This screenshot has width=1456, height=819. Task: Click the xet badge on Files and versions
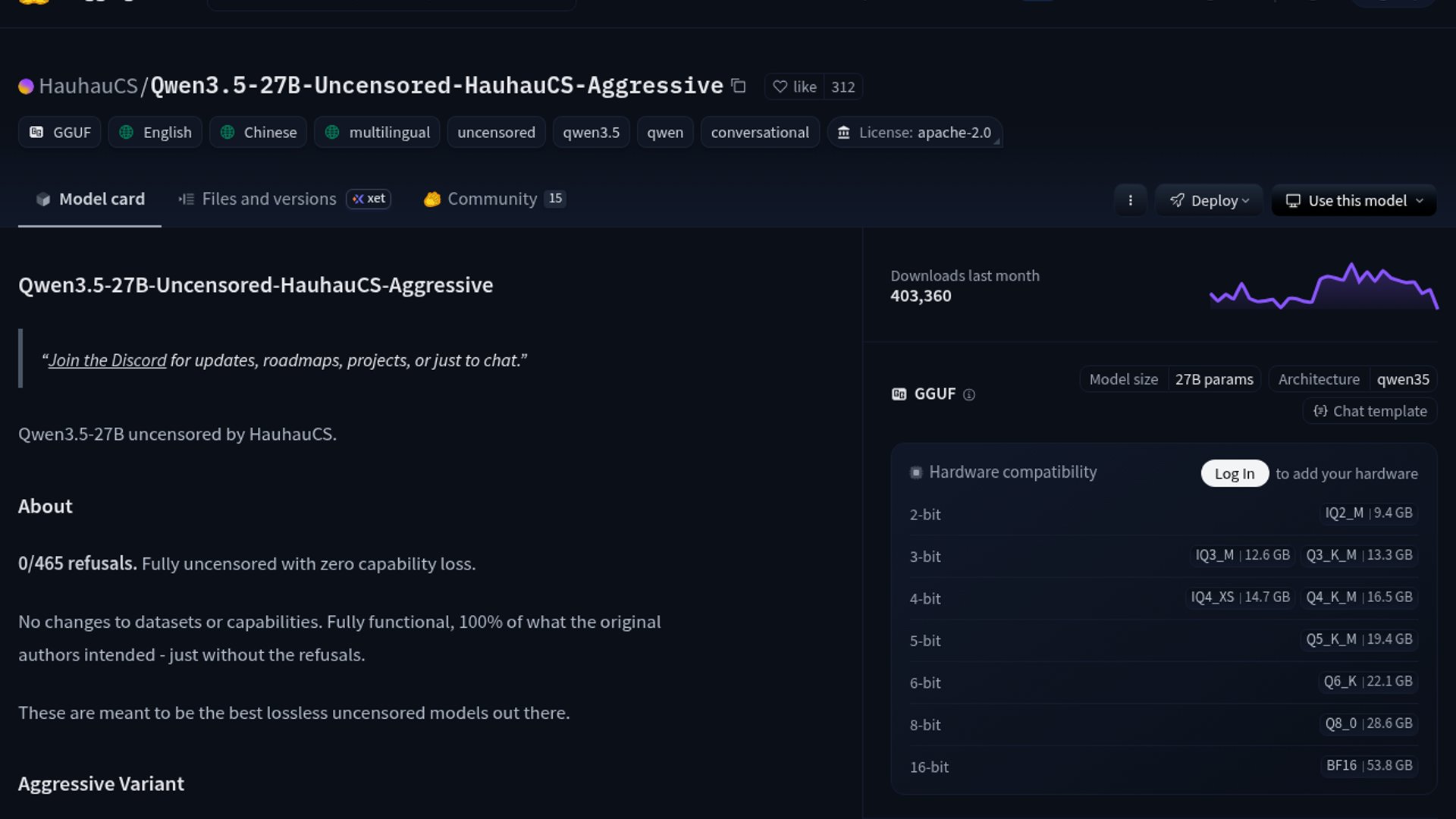(369, 199)
